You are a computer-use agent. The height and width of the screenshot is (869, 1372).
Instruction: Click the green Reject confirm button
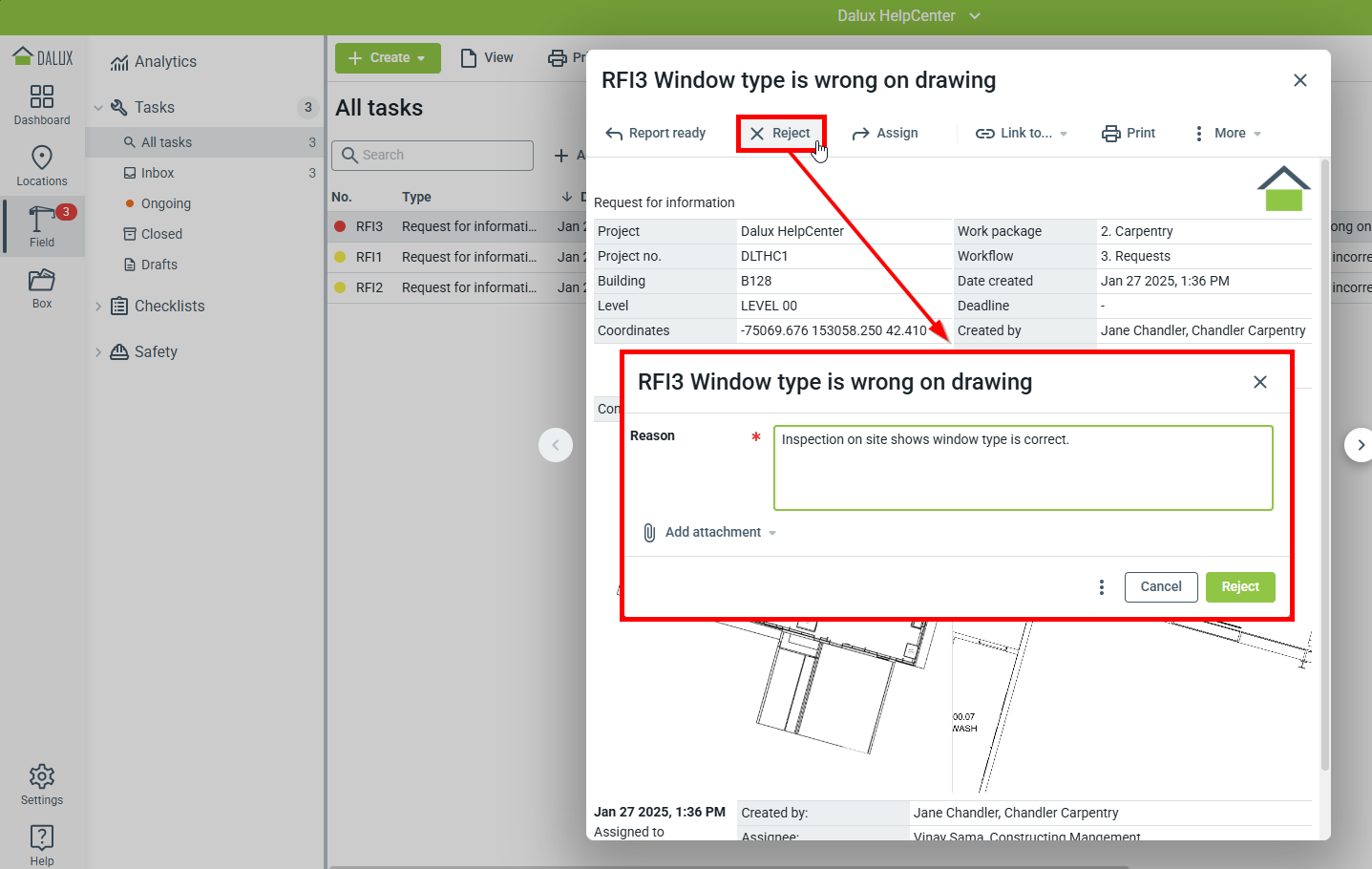click(1239, 587)
